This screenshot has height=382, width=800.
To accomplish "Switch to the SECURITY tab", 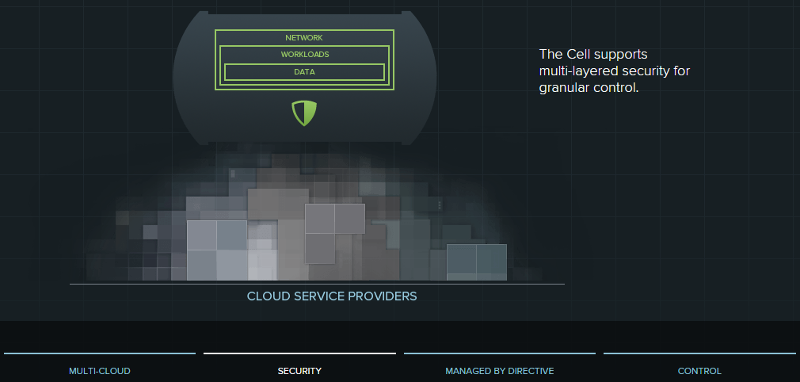I will click(x=299, y=371).
